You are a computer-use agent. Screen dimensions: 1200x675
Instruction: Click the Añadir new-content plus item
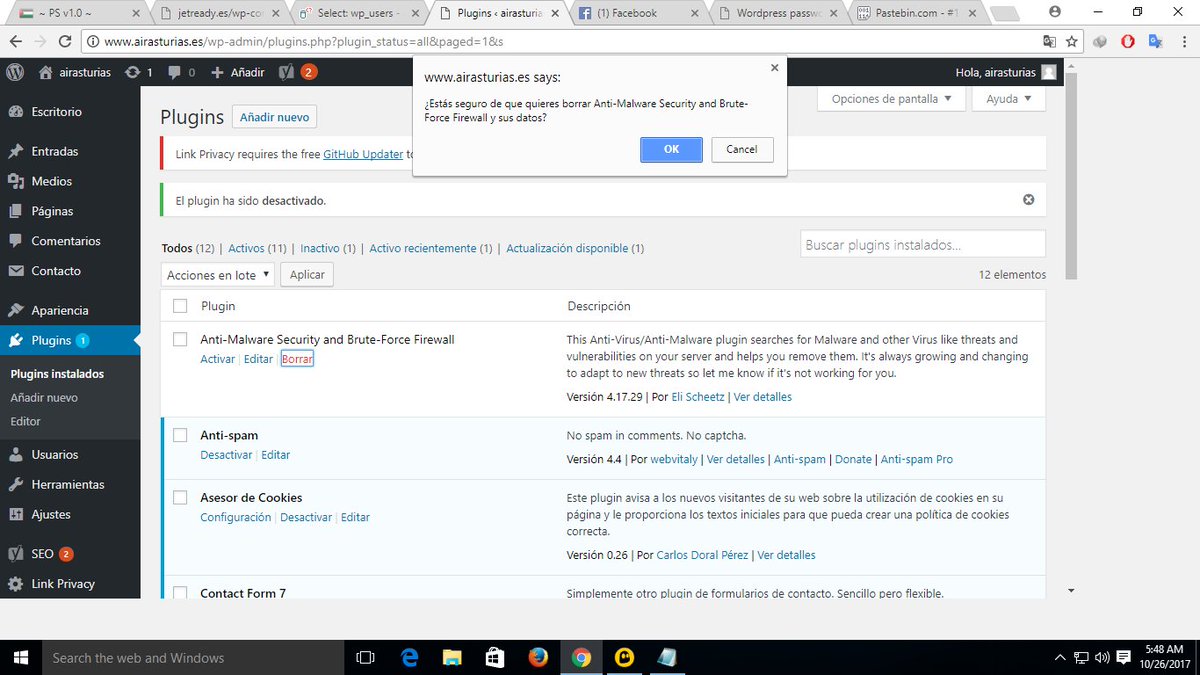[237, 72]
